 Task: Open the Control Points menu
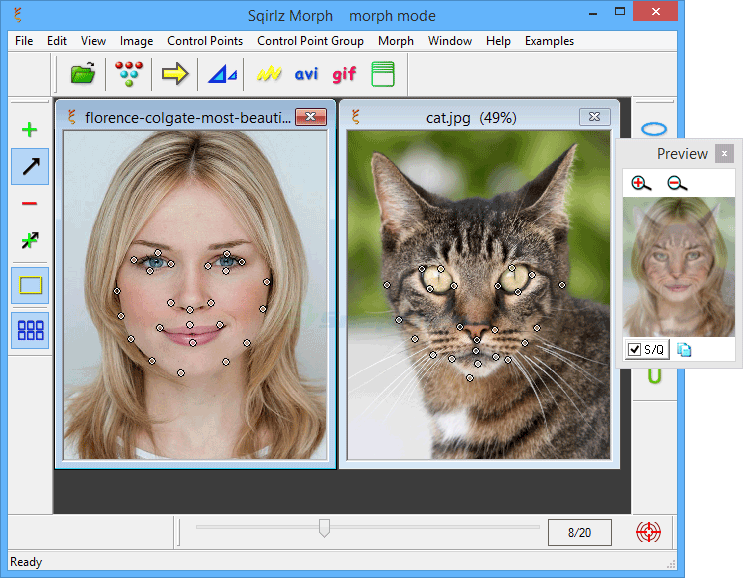pos(205,41)
